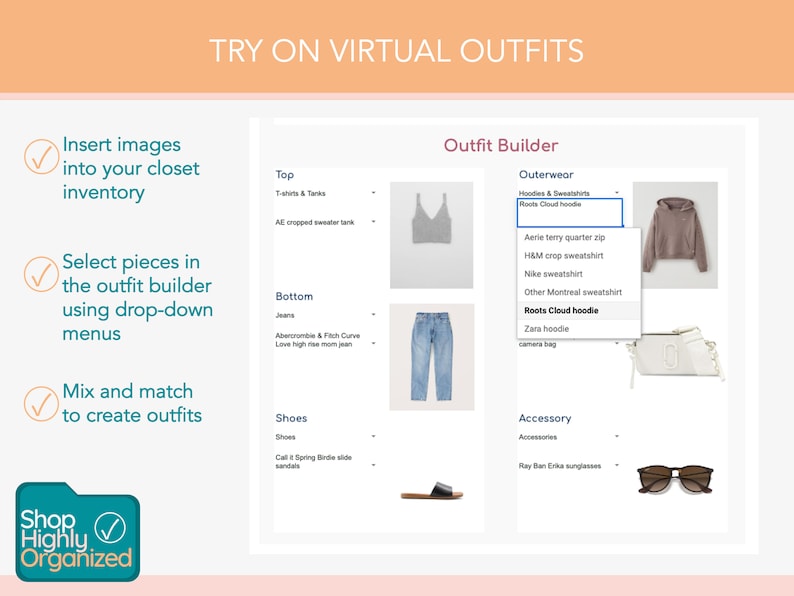Viewport: 794px width, 596px height.
Task: Choose H&M crop sweatshirt from the list
Action: coord(579,256)
